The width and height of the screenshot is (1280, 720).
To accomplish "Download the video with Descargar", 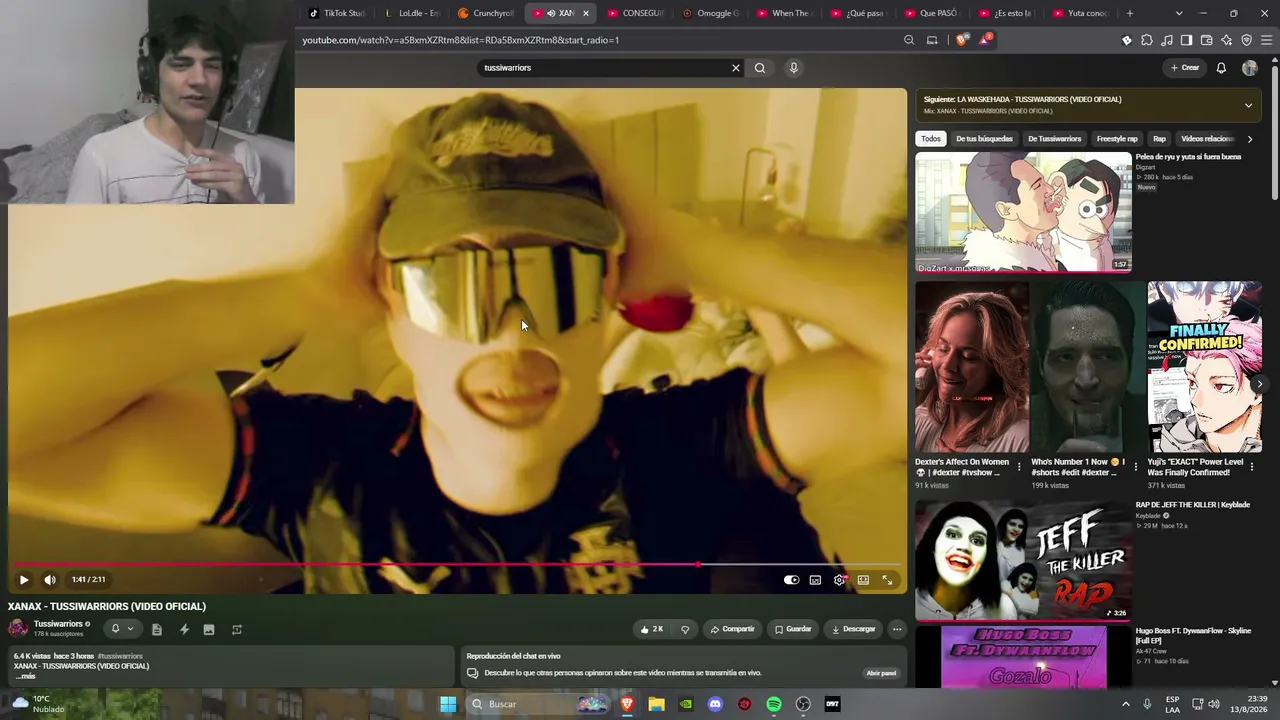I will coord(853,629).
